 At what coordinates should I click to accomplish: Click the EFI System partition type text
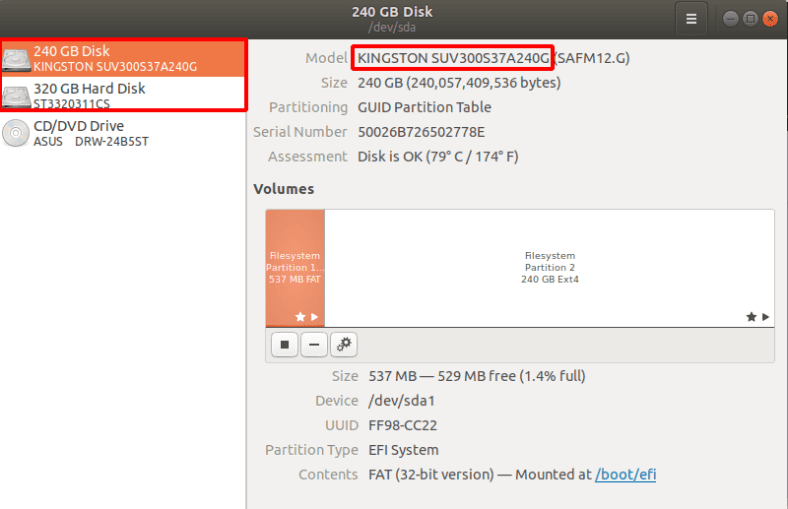pos(404,450)
